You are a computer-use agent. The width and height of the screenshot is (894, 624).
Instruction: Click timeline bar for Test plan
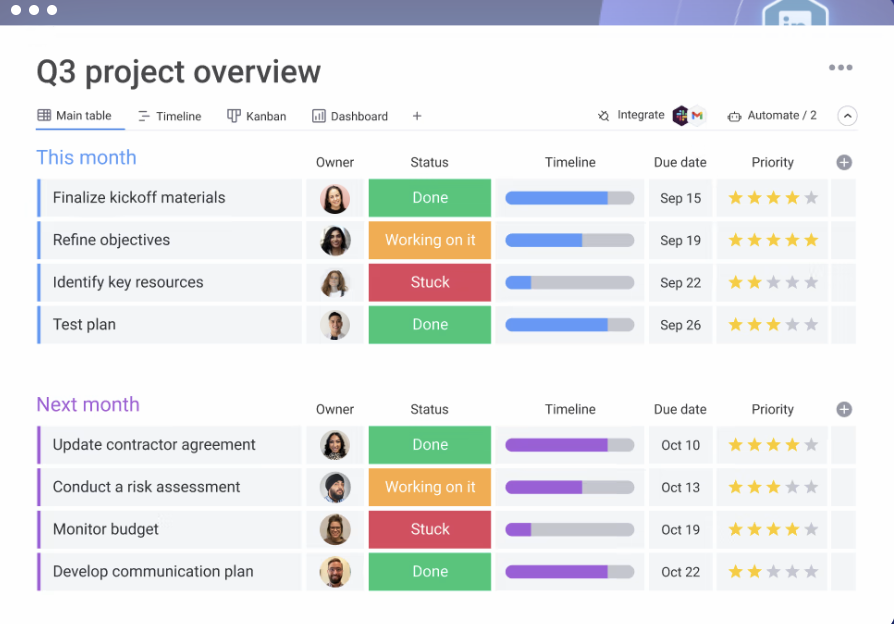(570, 325)
